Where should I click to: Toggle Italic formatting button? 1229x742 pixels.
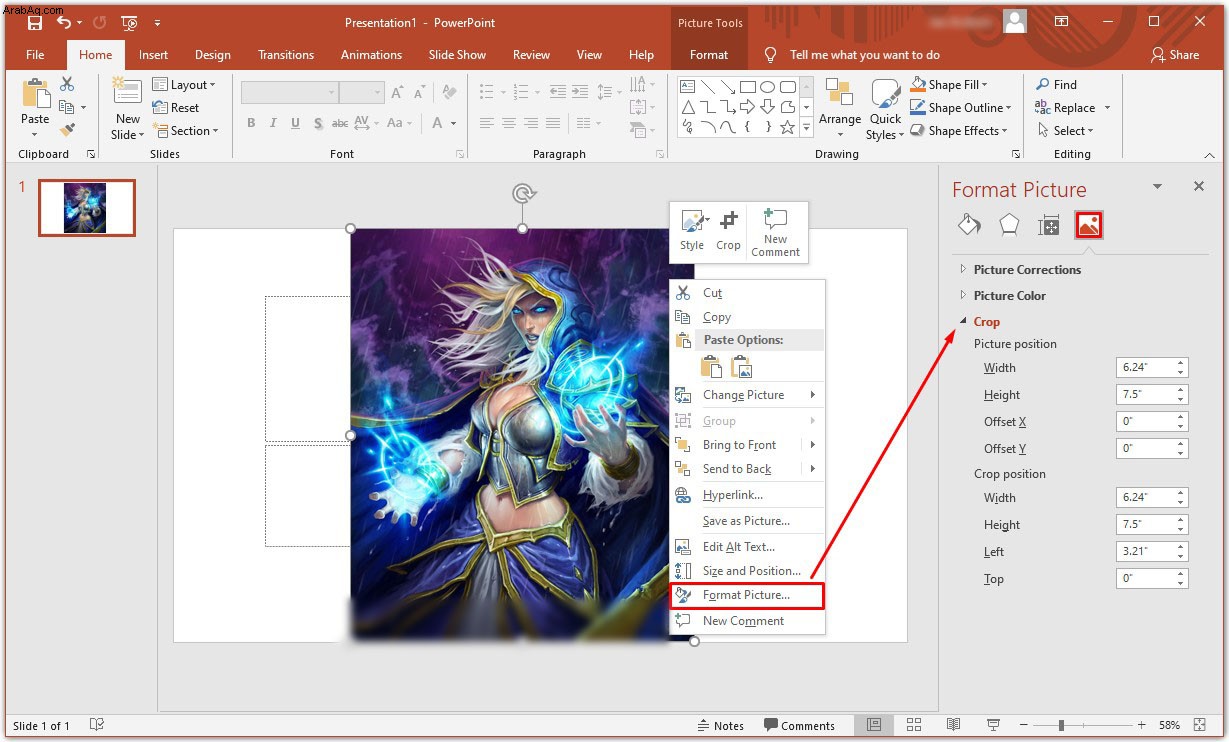pos(273,123)
